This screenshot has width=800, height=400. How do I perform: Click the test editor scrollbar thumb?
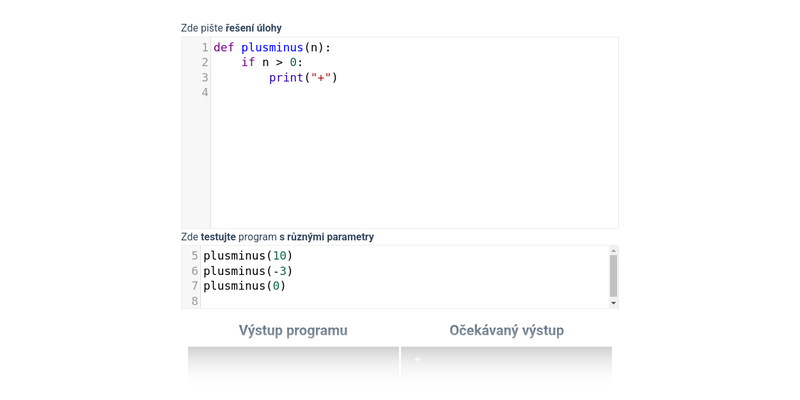(x=613, y=275)
